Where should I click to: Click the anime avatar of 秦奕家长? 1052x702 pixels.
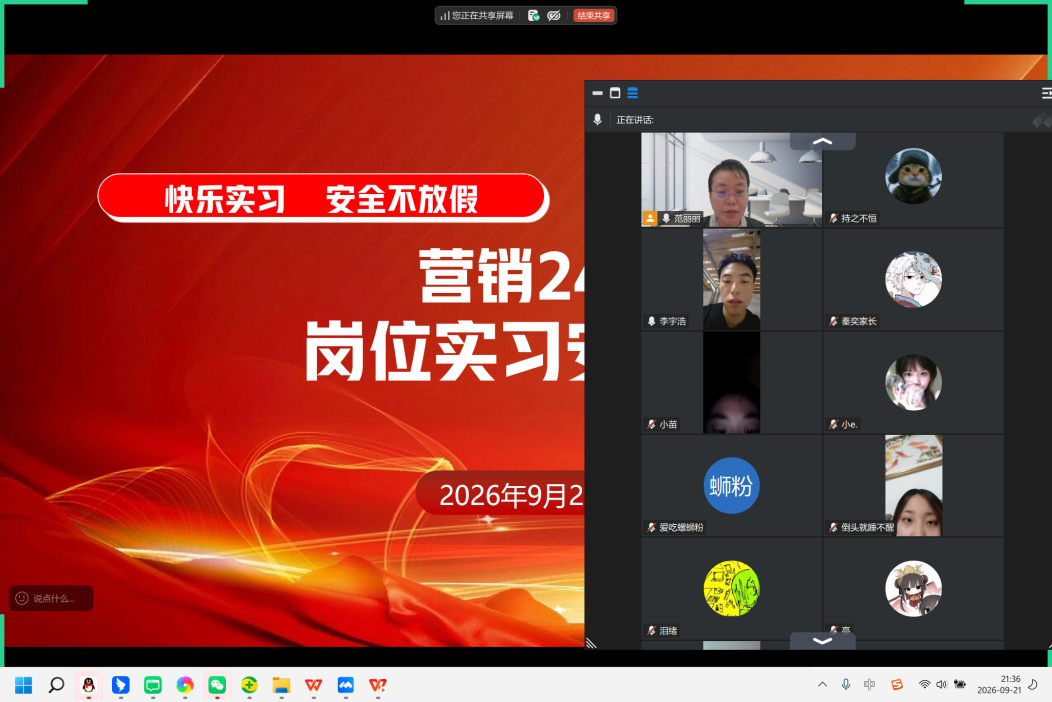pos(913,279)
